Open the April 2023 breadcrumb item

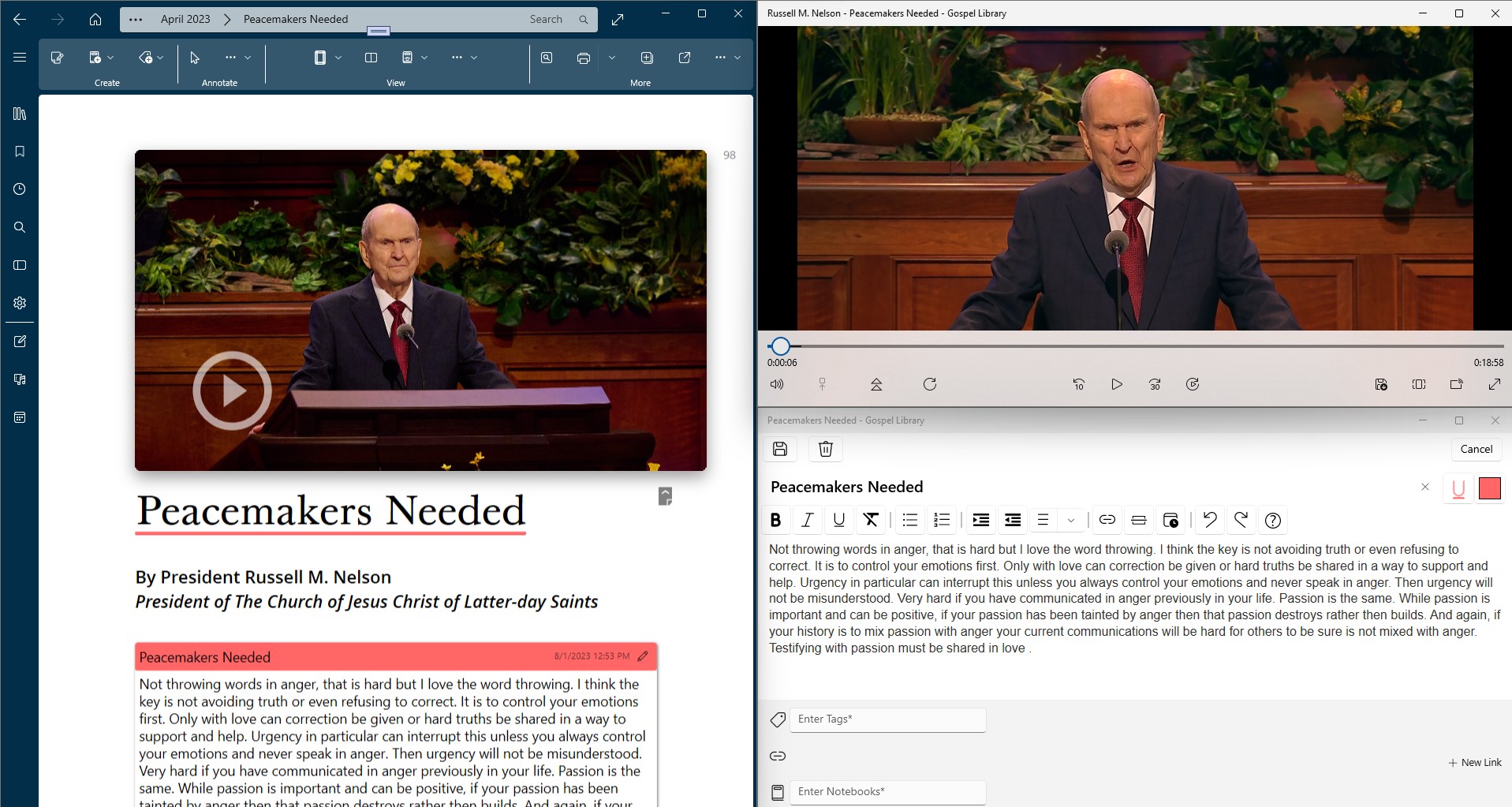[185, 19]
